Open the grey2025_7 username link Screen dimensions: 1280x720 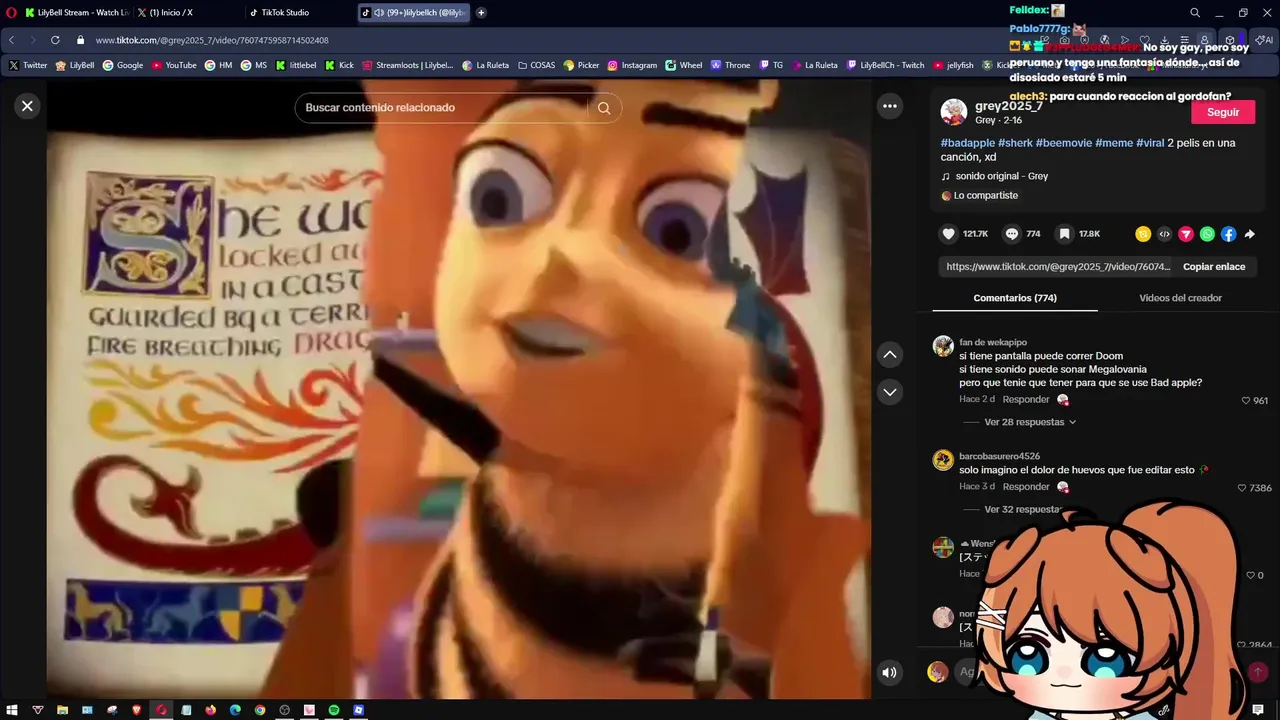(x=1009, y=106)
